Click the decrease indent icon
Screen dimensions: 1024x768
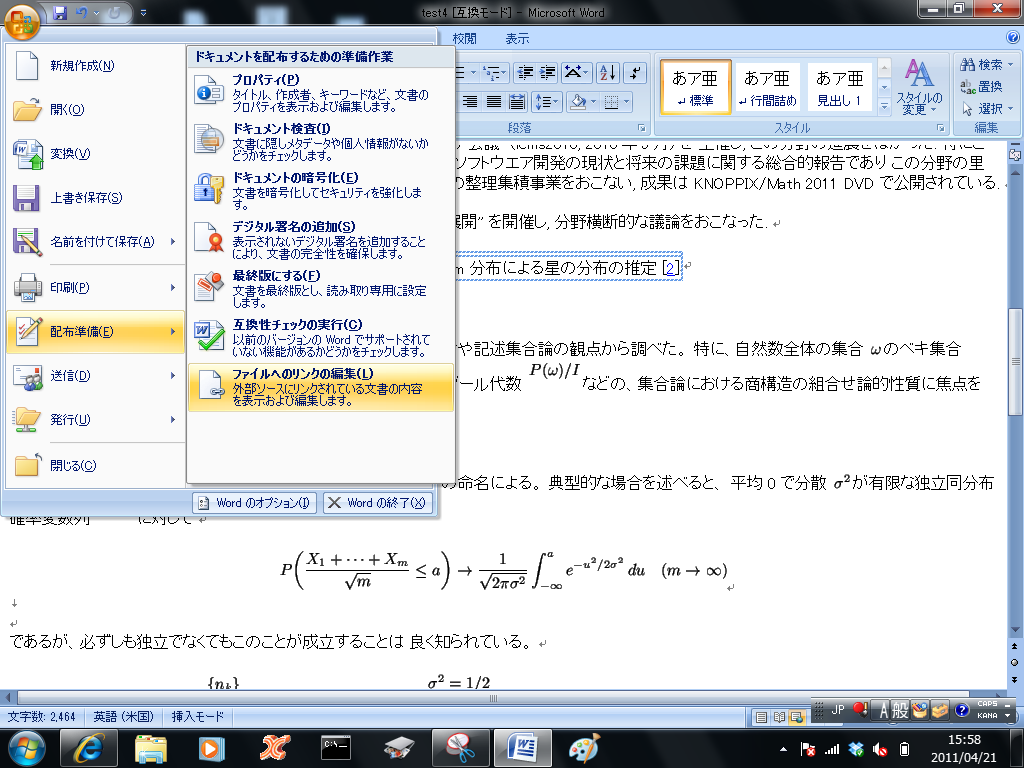click(525, 72)
